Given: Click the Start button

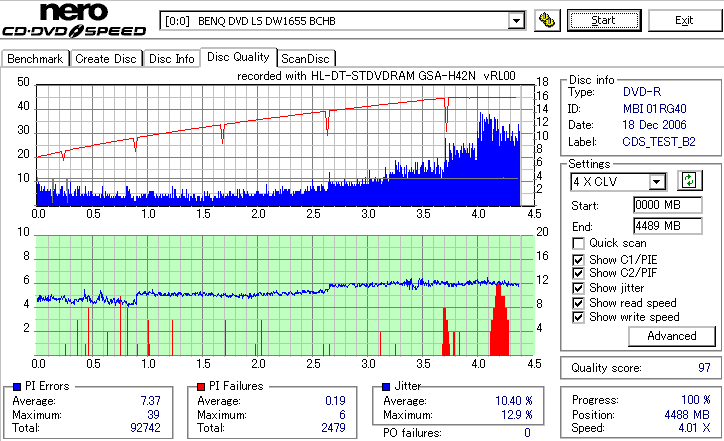Looking at the screenshot, I should [x=604, y=21].
